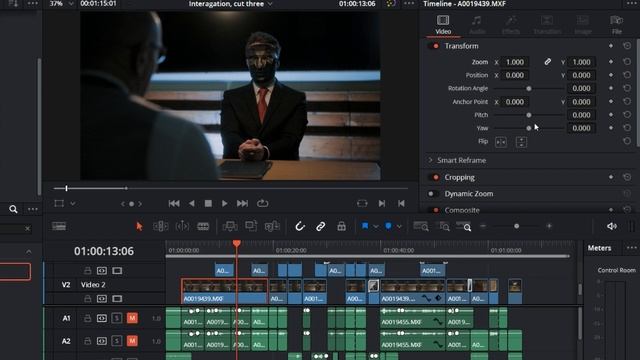Adjust the Pitch slider
640x360 pixels.
(x=529, y=115)
